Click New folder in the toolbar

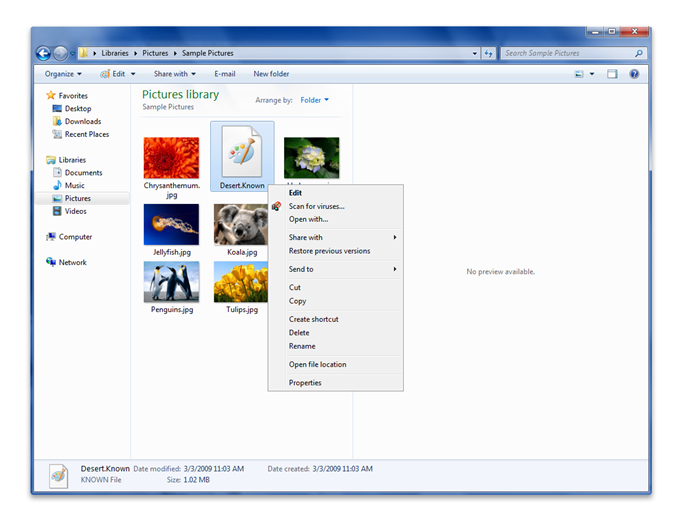[x=271, y=74]
